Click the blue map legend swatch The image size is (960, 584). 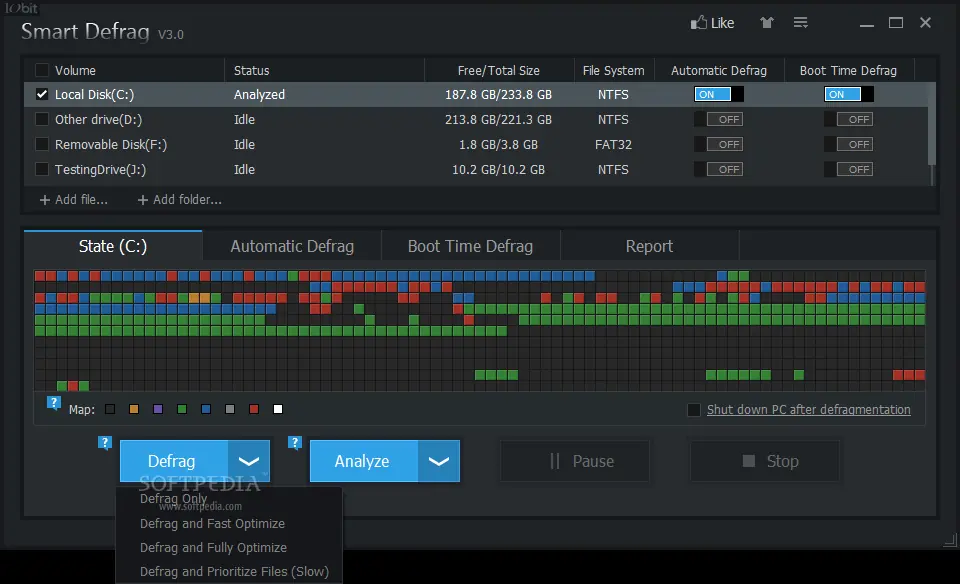pos(206,409)
